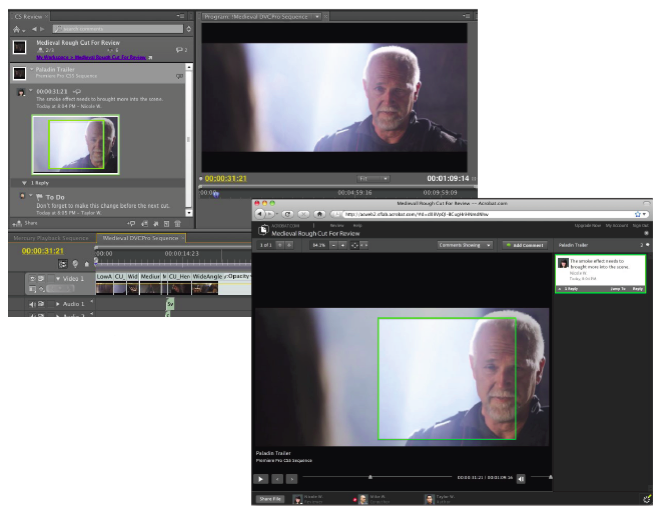
Task: Expand the Audio 1 track
Action: point(58,304)
